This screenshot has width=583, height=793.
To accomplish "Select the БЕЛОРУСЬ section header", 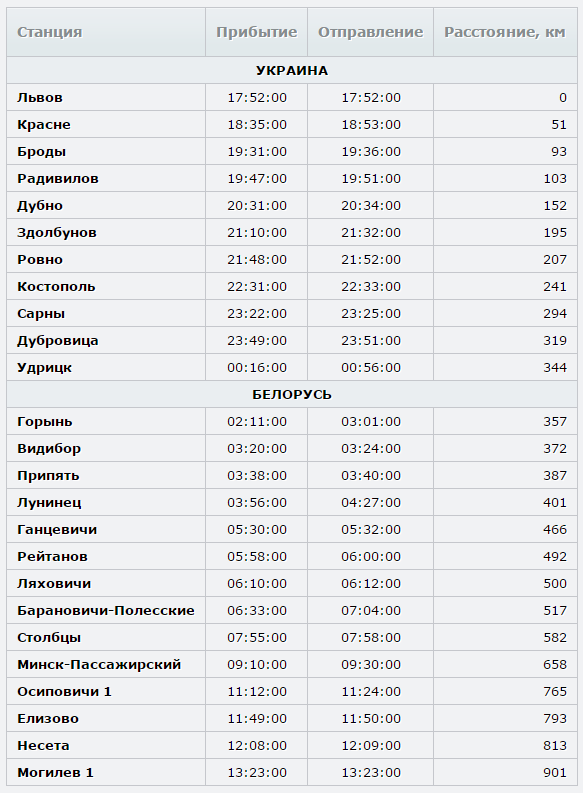I will tap(292, 394).
